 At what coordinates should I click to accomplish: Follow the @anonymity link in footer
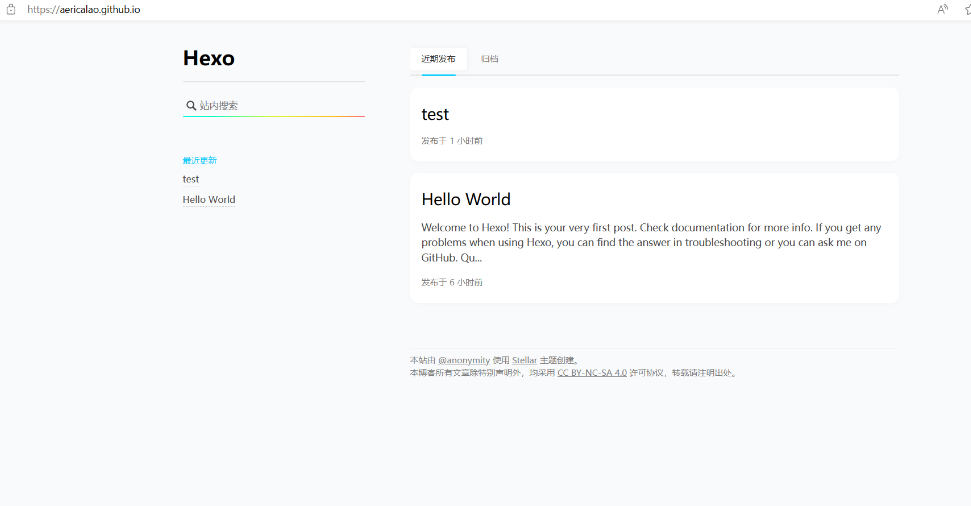pos(464,360)
